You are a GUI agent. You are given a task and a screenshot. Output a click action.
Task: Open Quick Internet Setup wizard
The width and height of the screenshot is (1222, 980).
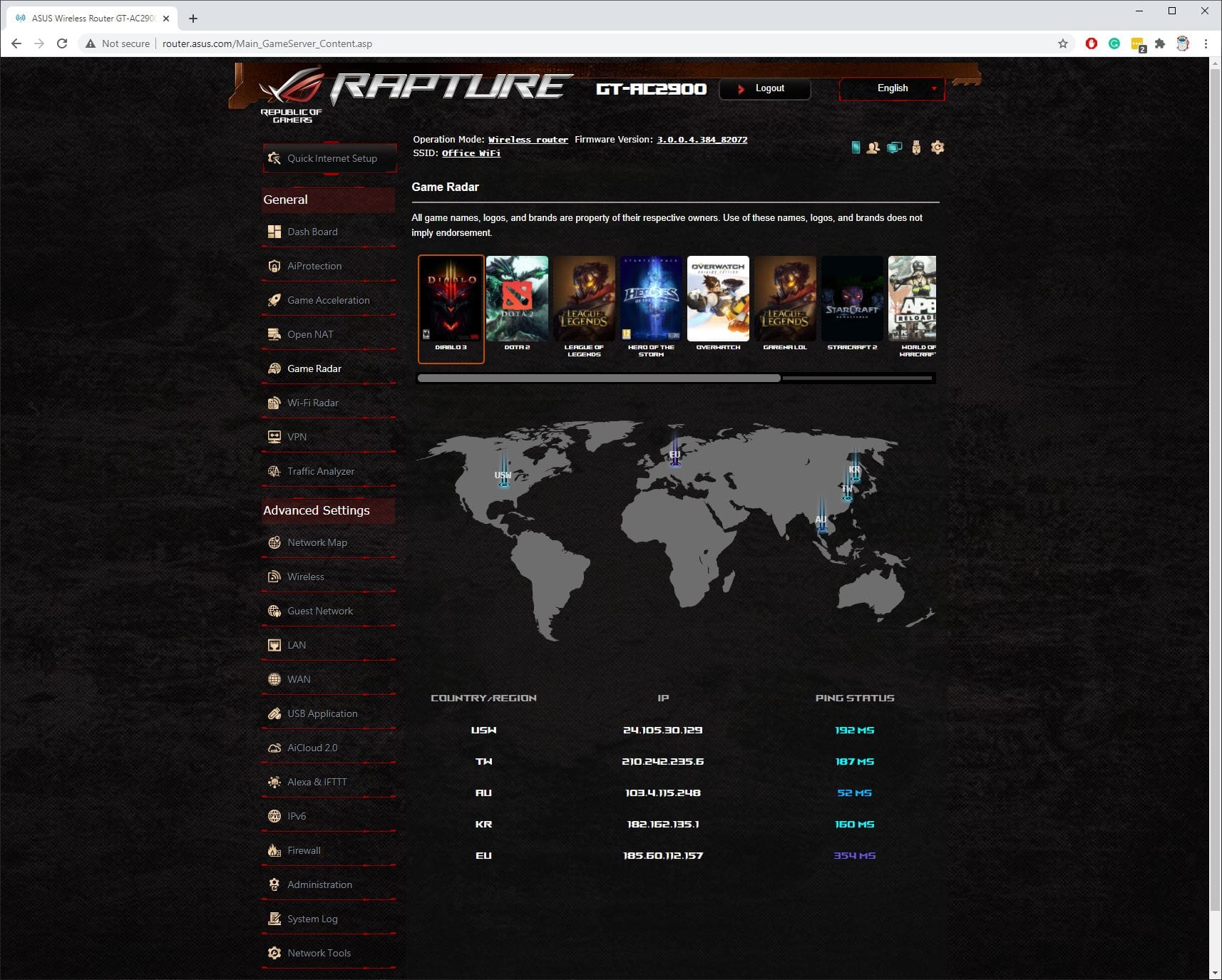click(x=329, y=158)
